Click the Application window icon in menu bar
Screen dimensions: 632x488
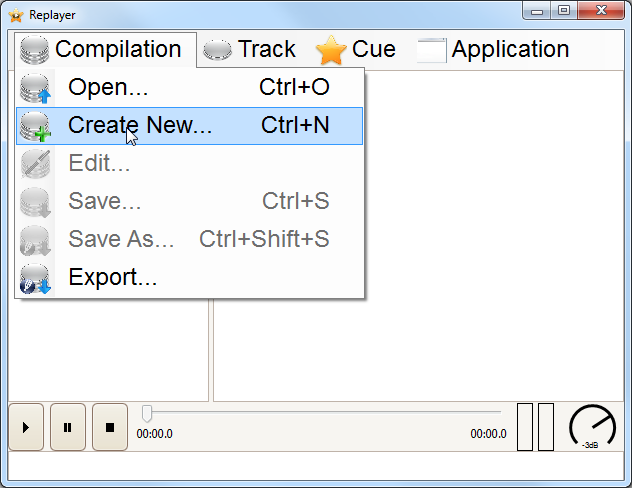[x=432, y=50]
